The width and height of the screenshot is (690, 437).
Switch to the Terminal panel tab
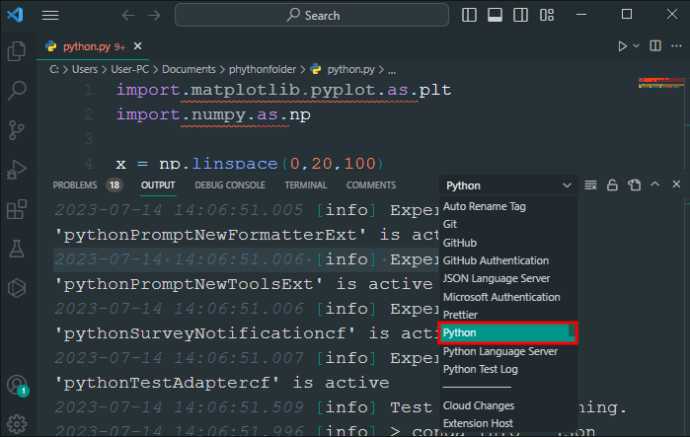[305, 185]
